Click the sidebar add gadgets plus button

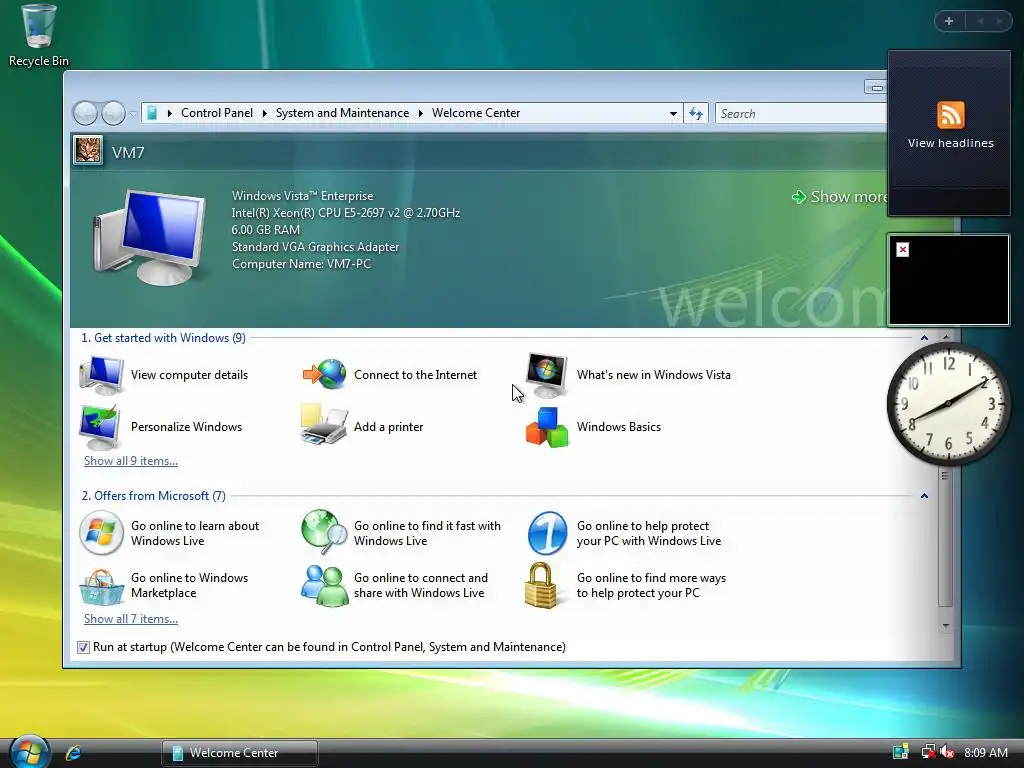point(949,21)
